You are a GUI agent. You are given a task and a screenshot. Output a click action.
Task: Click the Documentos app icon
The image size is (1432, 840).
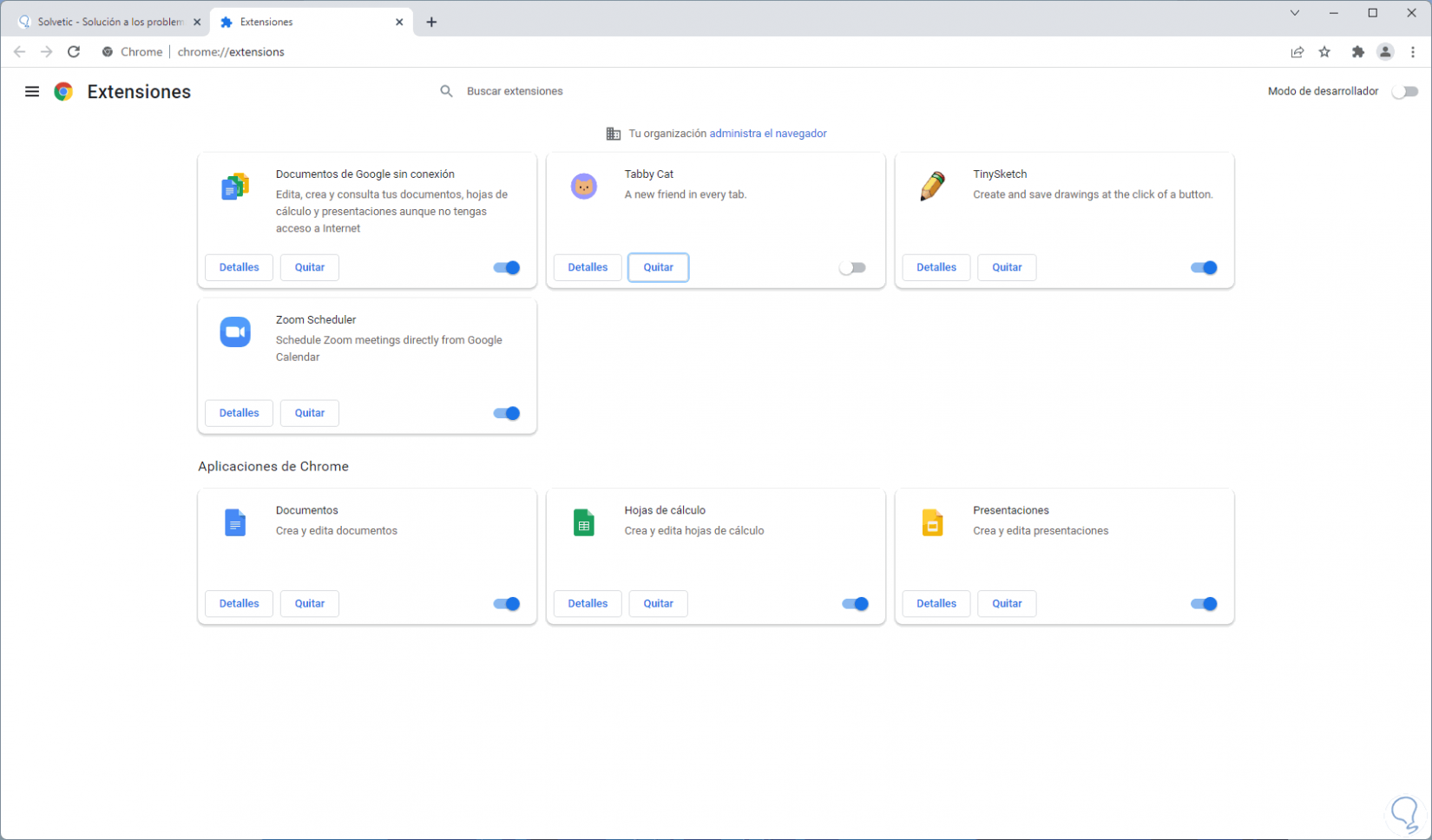coord(235,522)
